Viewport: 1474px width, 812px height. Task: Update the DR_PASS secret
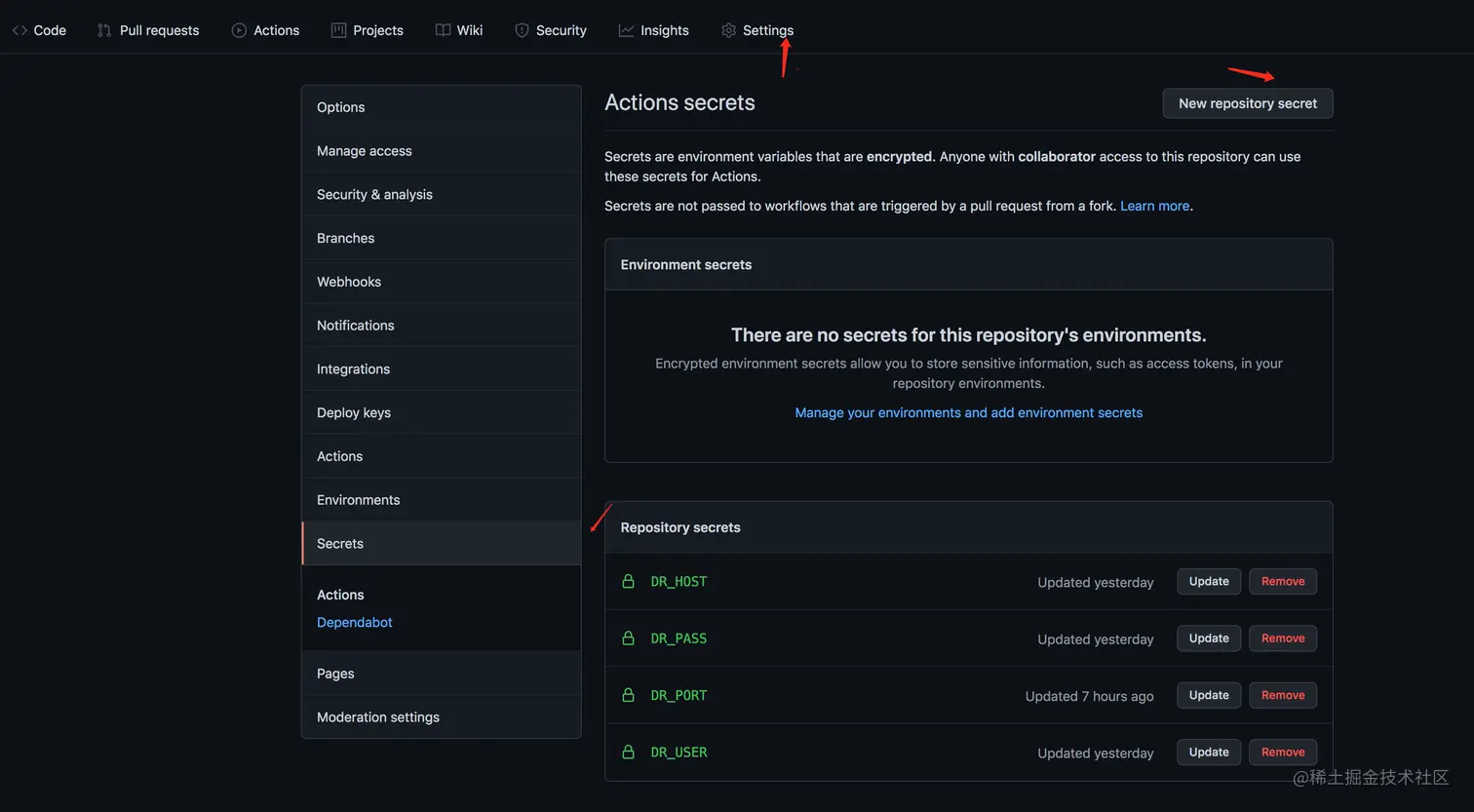(1209, 638)
